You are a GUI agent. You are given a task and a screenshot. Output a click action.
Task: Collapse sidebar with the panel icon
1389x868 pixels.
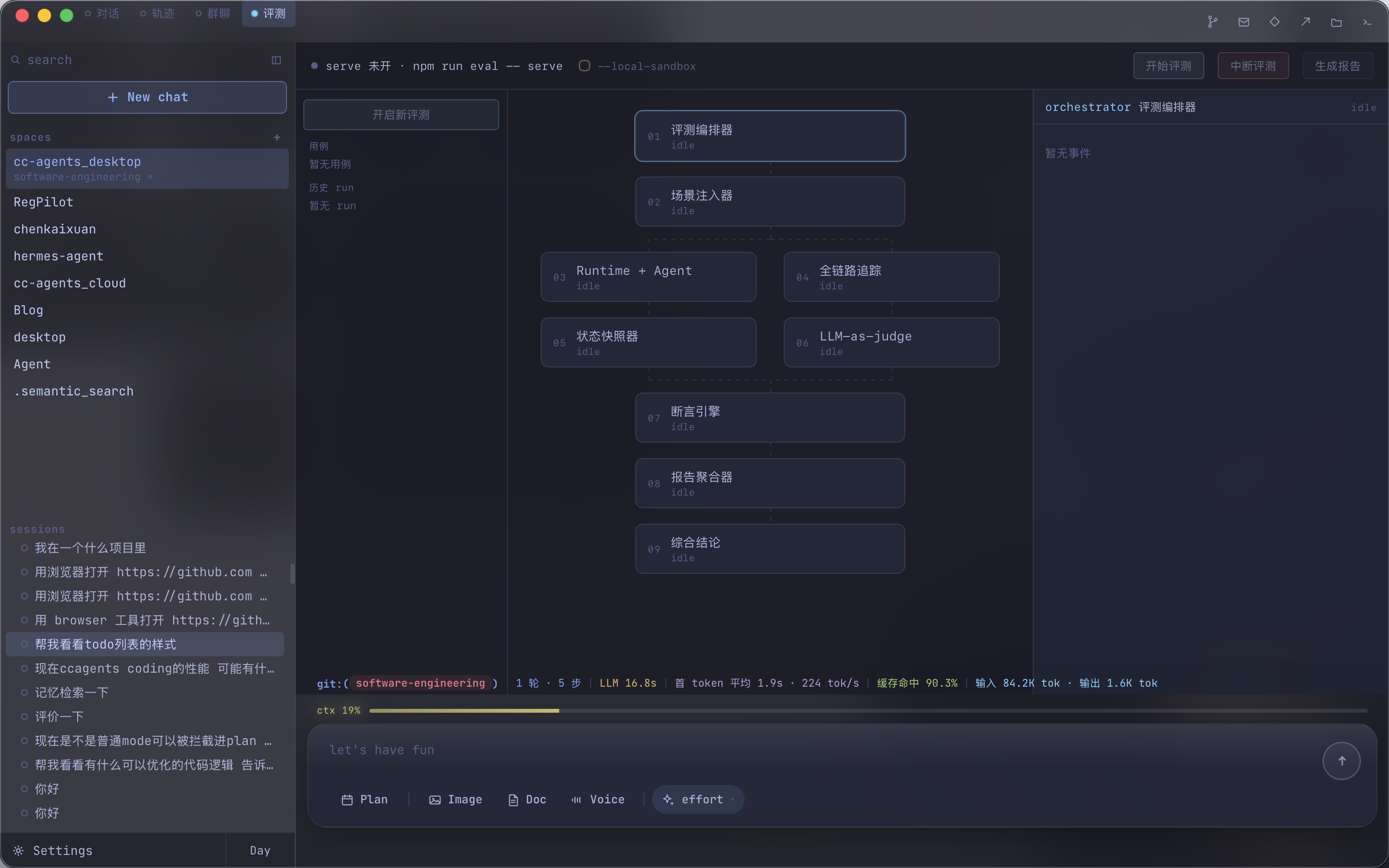(276, 60)
